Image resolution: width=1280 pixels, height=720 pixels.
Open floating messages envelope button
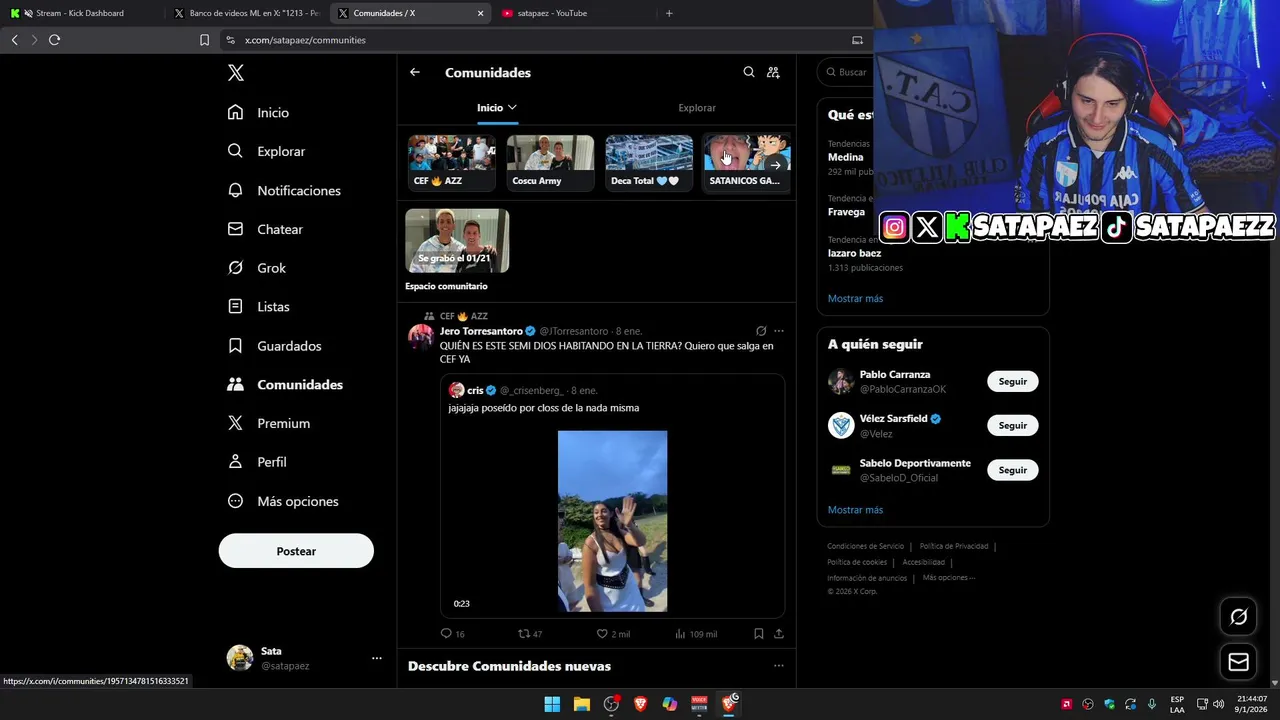[x=1238, y=662]
